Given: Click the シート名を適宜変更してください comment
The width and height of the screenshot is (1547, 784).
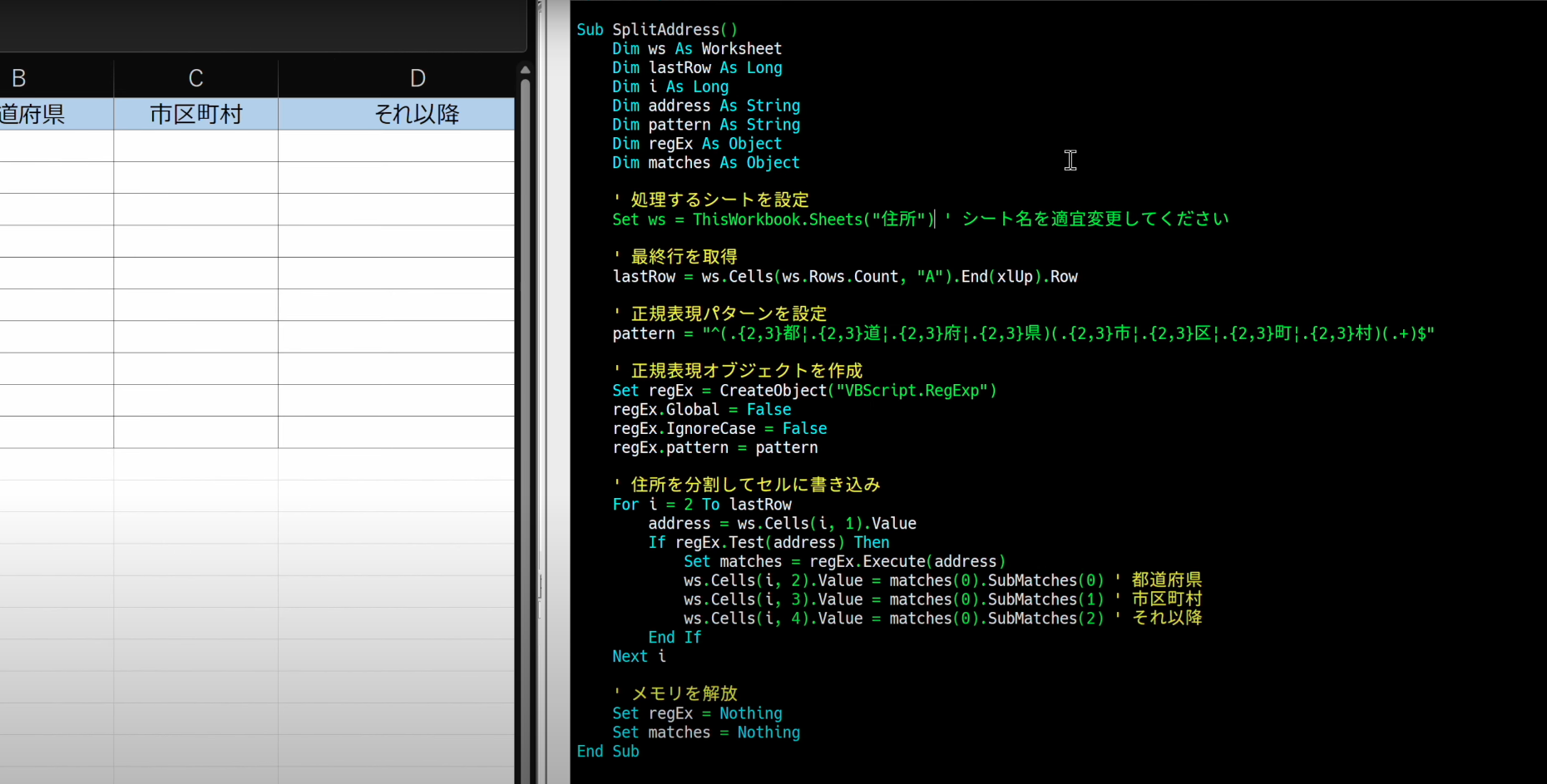Looking at the screenshot, I should pyautogui.click(x=1087, y=219).
